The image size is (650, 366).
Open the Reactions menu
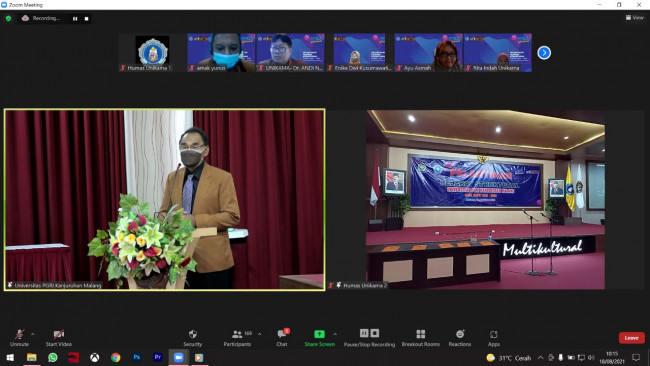(x=460, y=338)
